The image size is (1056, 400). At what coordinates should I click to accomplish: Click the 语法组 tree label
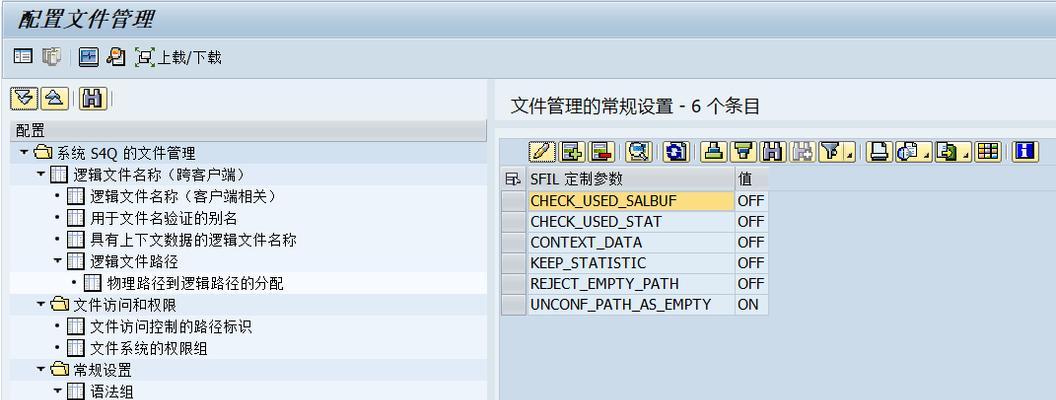pos(112,391)
